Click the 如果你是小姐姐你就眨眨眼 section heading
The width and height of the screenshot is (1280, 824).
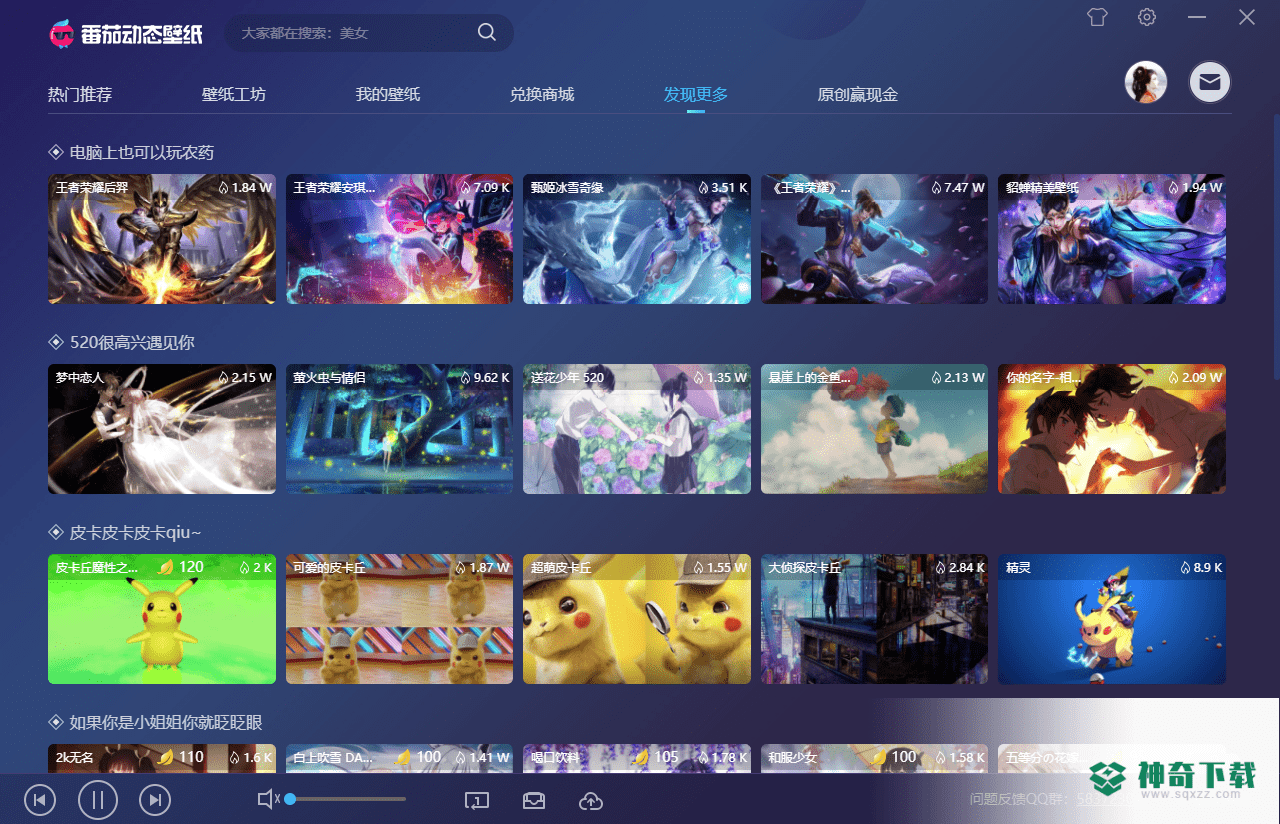(x=166, y=723)
